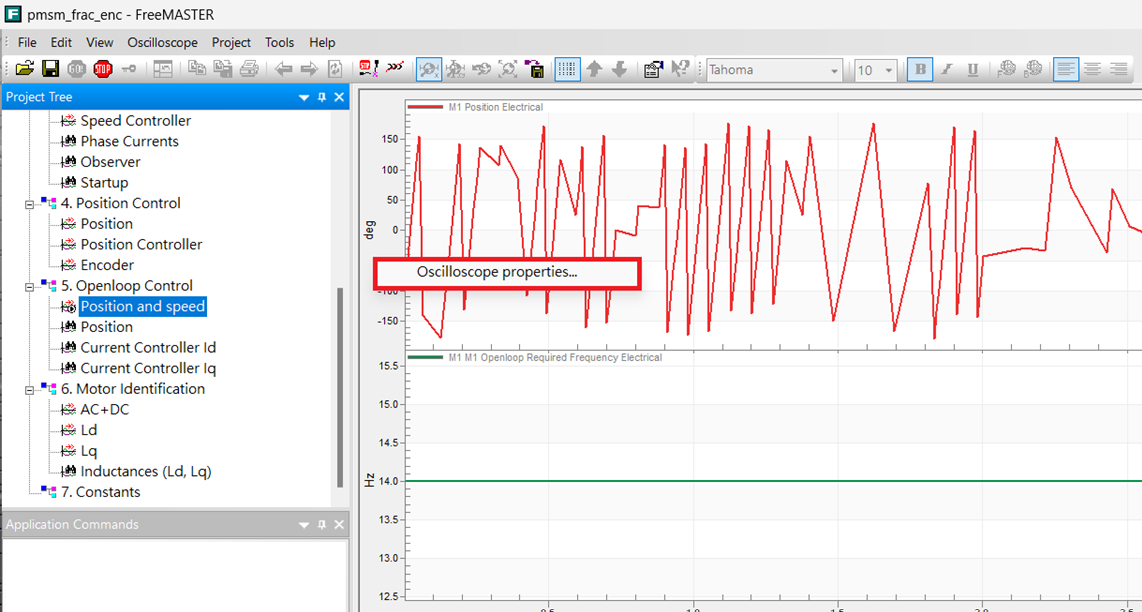1142x612 pixels.
Task: Open the Oscilloscope menu
Action: click(162, 42)
